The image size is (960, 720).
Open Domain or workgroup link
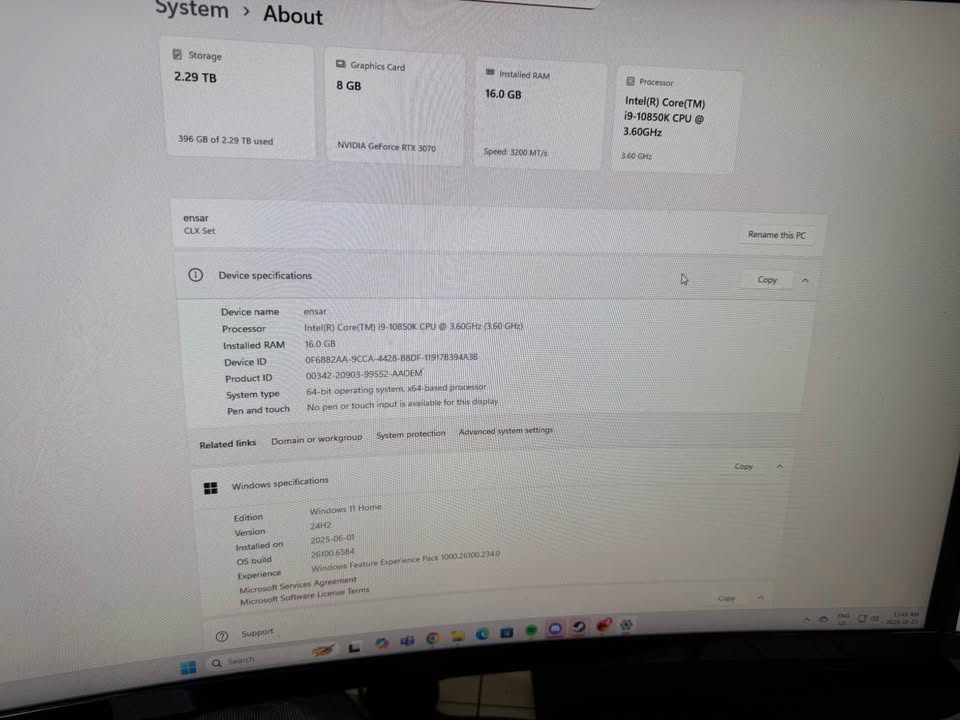[x=317, y=439]
